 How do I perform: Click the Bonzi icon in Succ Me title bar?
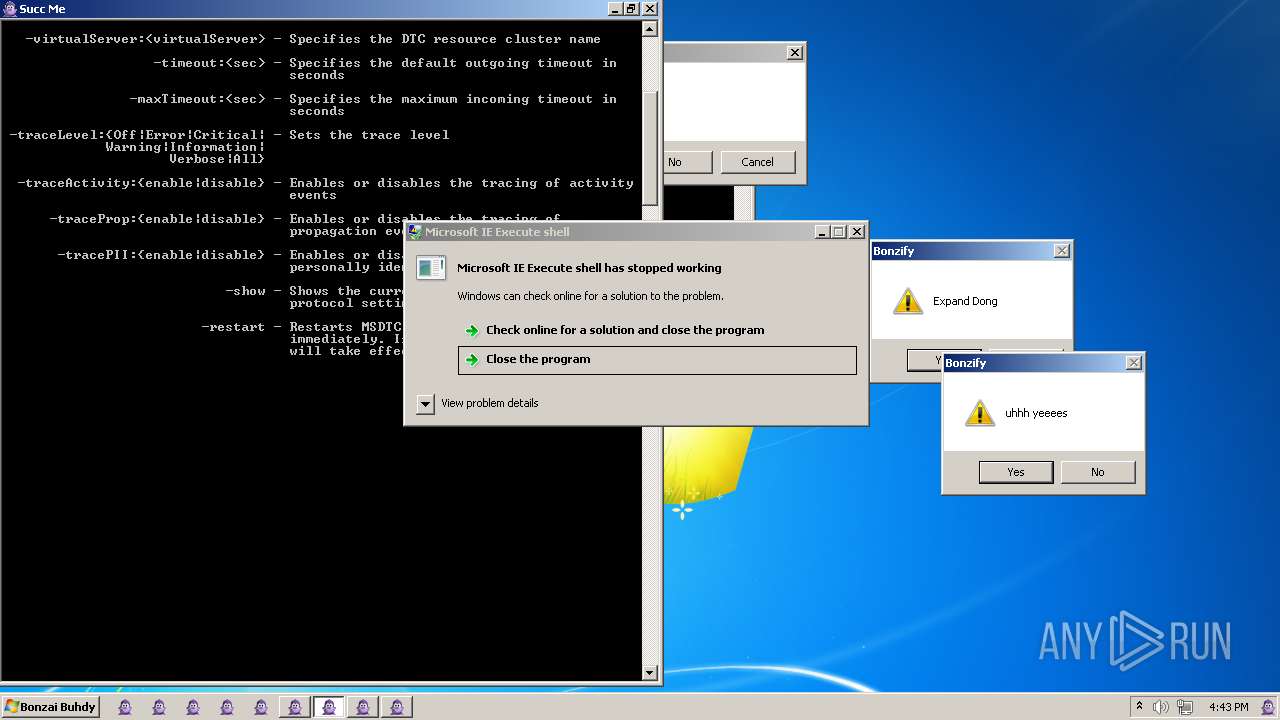[9, 8]
